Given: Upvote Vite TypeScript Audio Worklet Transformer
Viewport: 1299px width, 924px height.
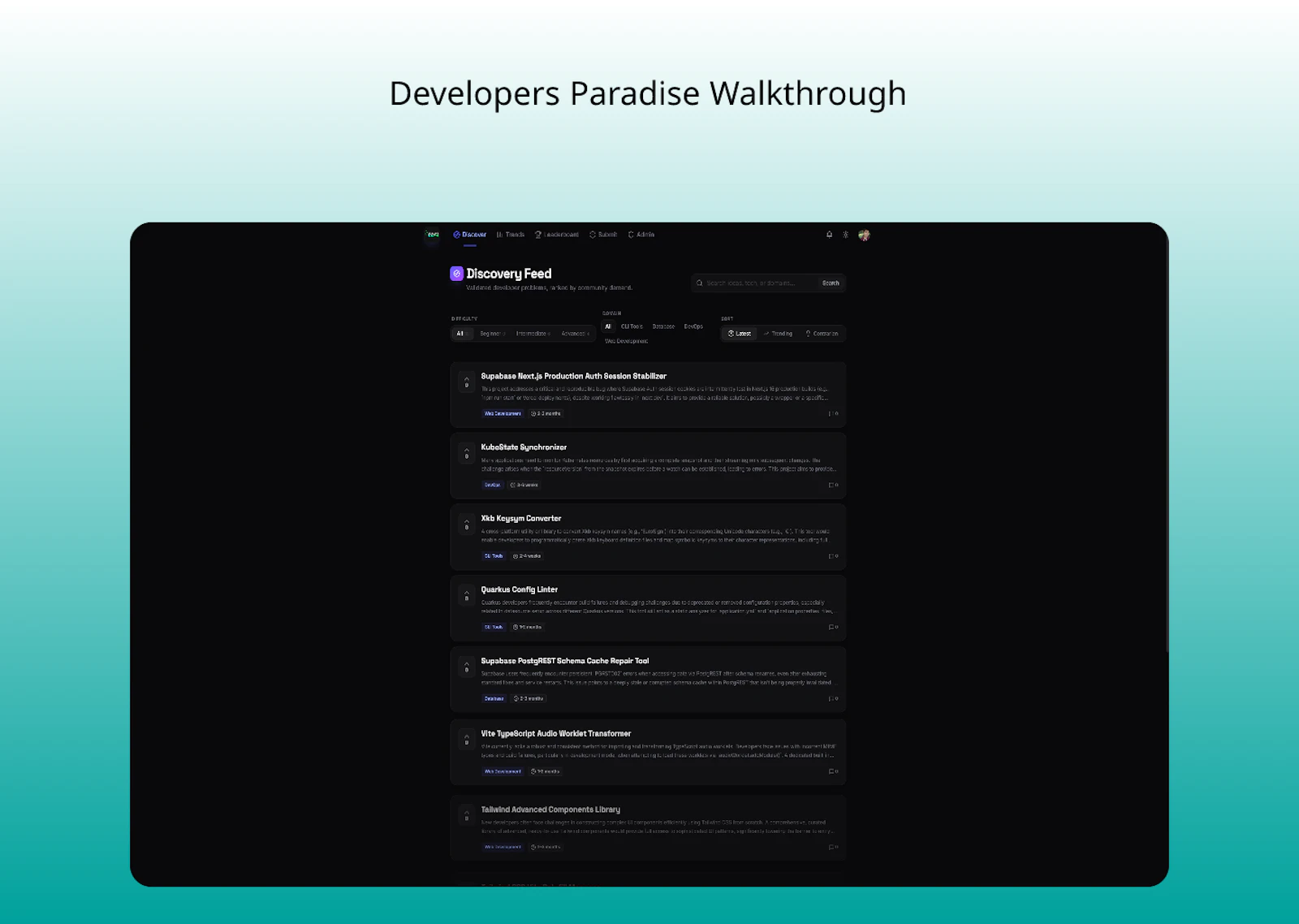Looking at the screenshot, I should [467, 739].
